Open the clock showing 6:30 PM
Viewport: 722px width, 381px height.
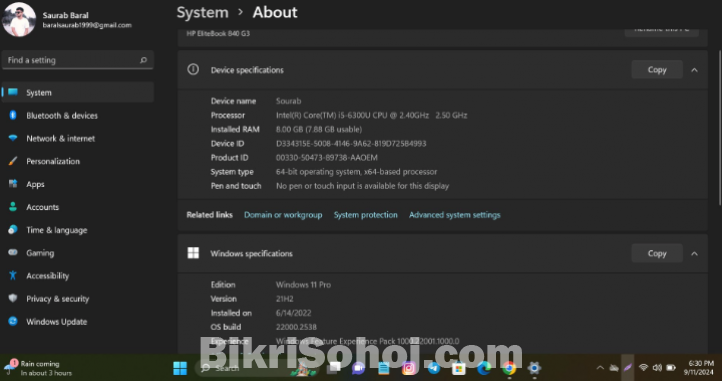pos(698,368)
